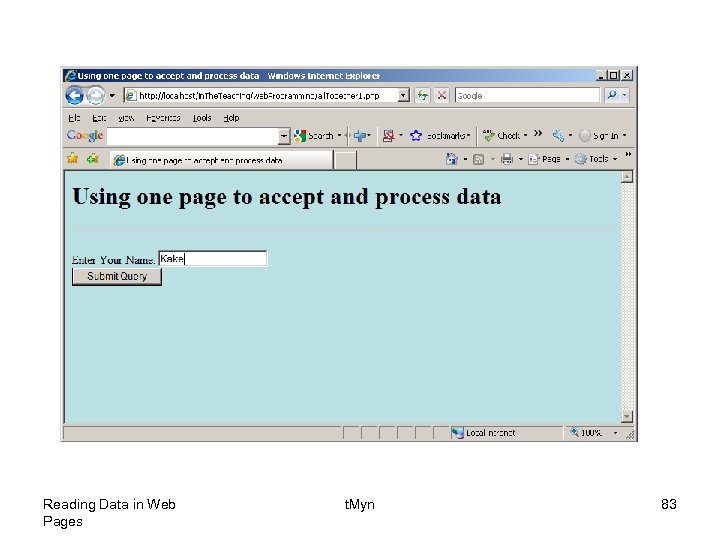720x540 pixels.
Task: Click the Google toolbar search input
Action: click(193, 136)
